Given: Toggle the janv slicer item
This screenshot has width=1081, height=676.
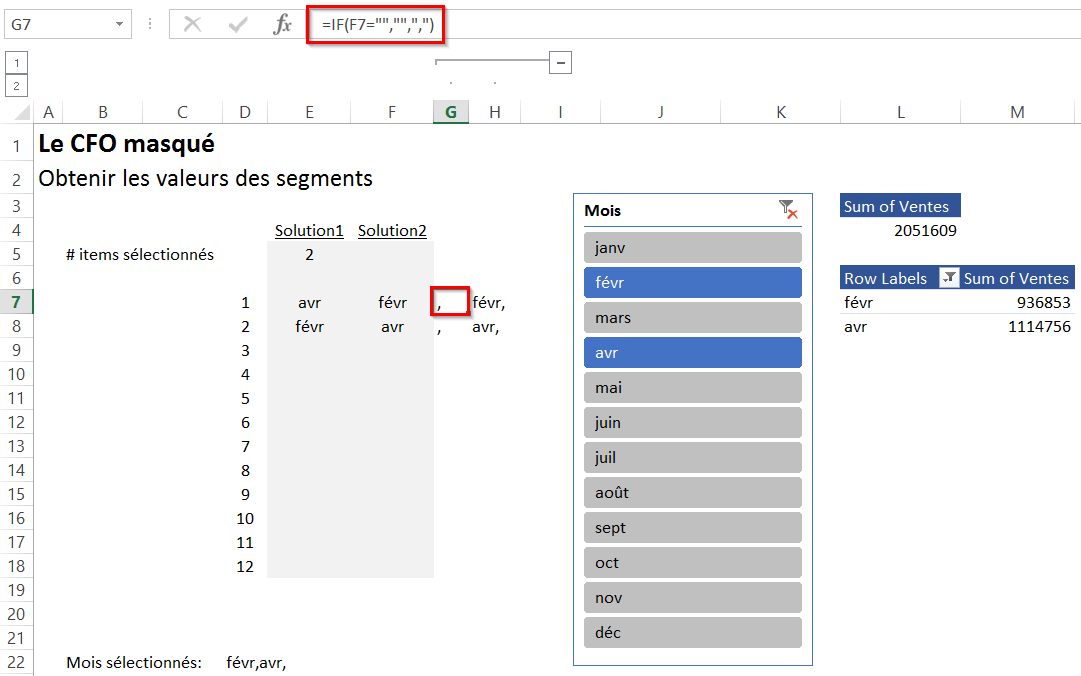Looking at the screenshot, I should (x=693, y=247).
